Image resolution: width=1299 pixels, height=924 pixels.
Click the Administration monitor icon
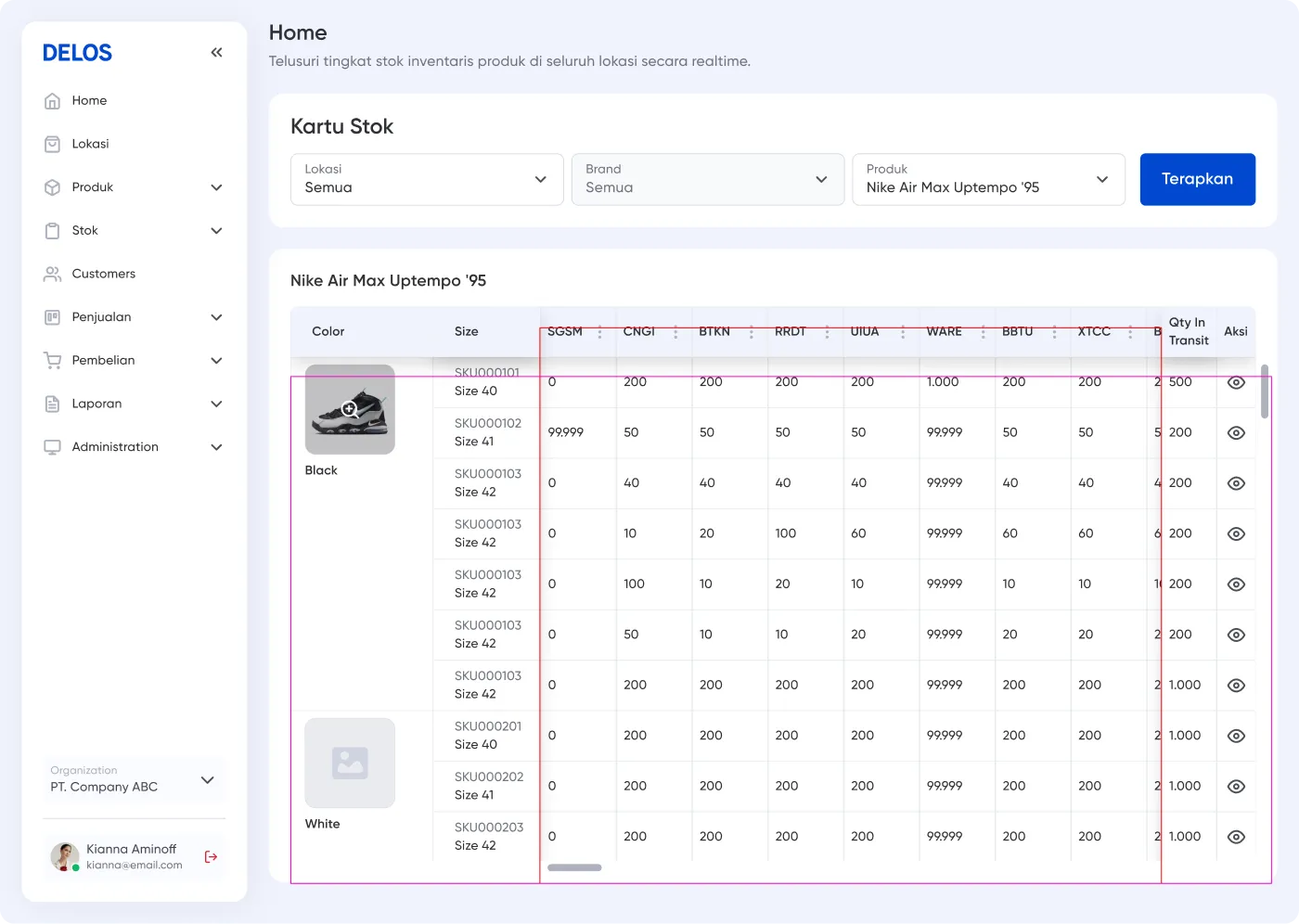pyautogui.click(x=53, y=447)
